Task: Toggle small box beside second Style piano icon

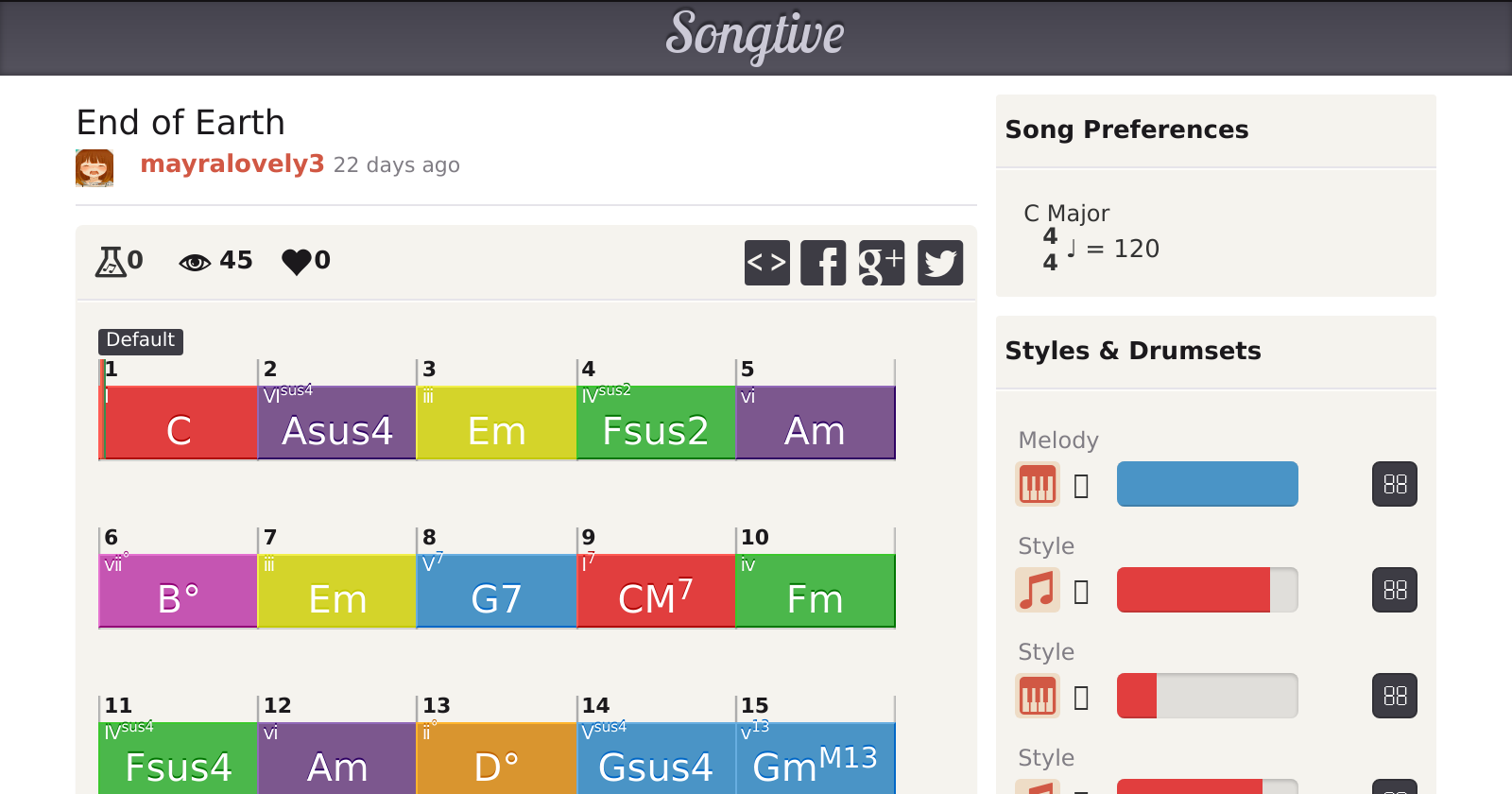Action: tap(1082, 698)
